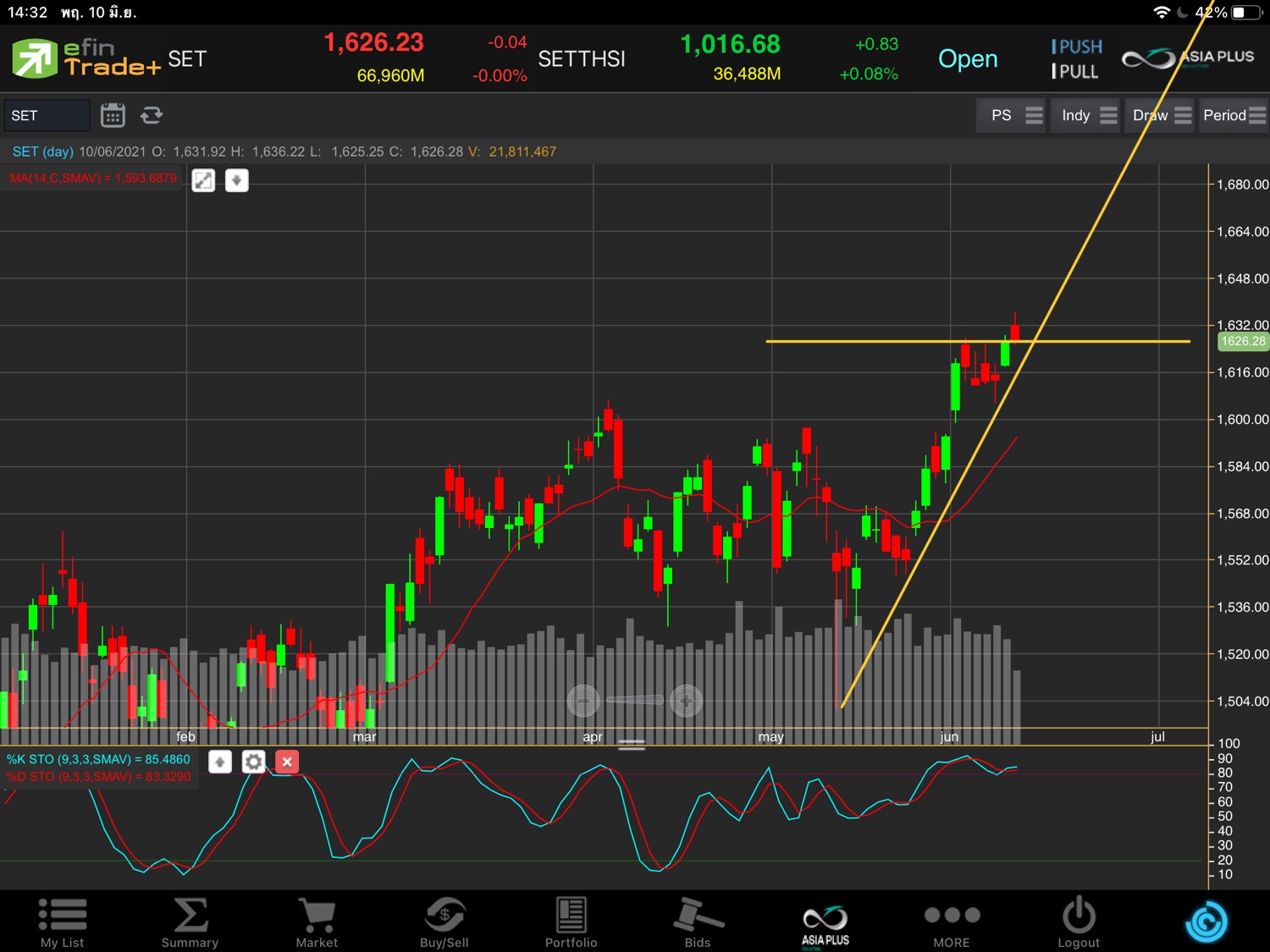Tap the market status Open label
Screen dimensions: 1270x952
point(968,59)
